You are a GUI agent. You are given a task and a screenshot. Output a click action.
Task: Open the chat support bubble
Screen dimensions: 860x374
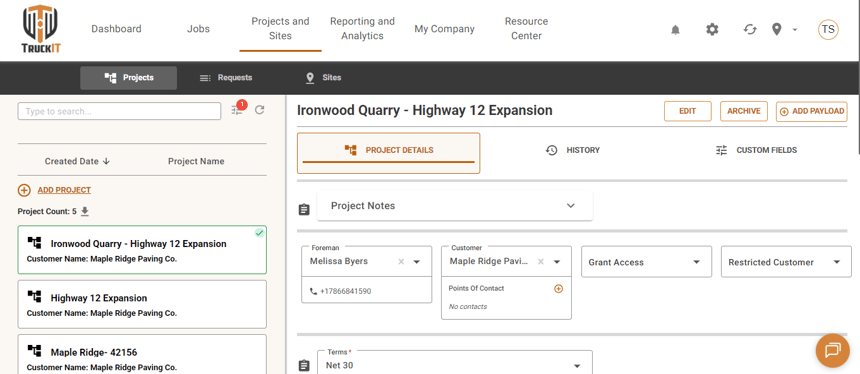tap(833, 350)
